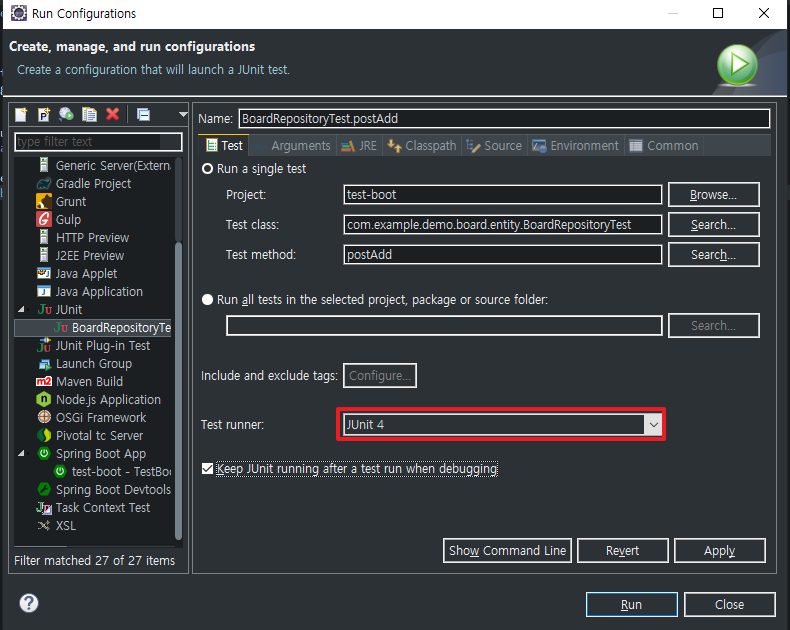This screenshot has width=790, height=630.
Task: Open the filter view menu dropdown arrow
Action: [x=183, y=115]
